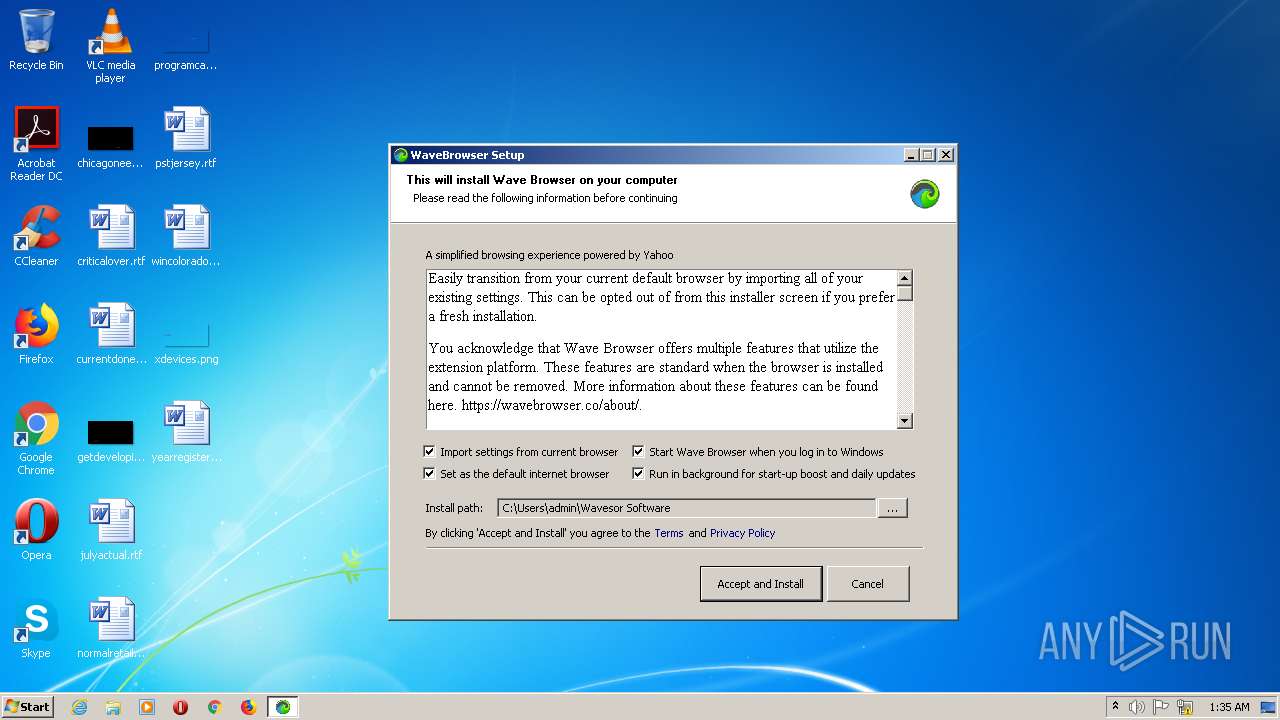
Task: Click the network icon in the tray
Action: point(1186,707)
